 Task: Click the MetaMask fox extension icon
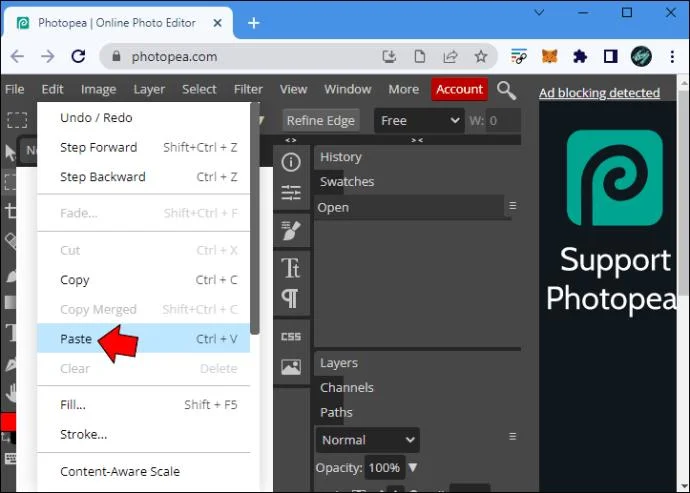point(549,56)
